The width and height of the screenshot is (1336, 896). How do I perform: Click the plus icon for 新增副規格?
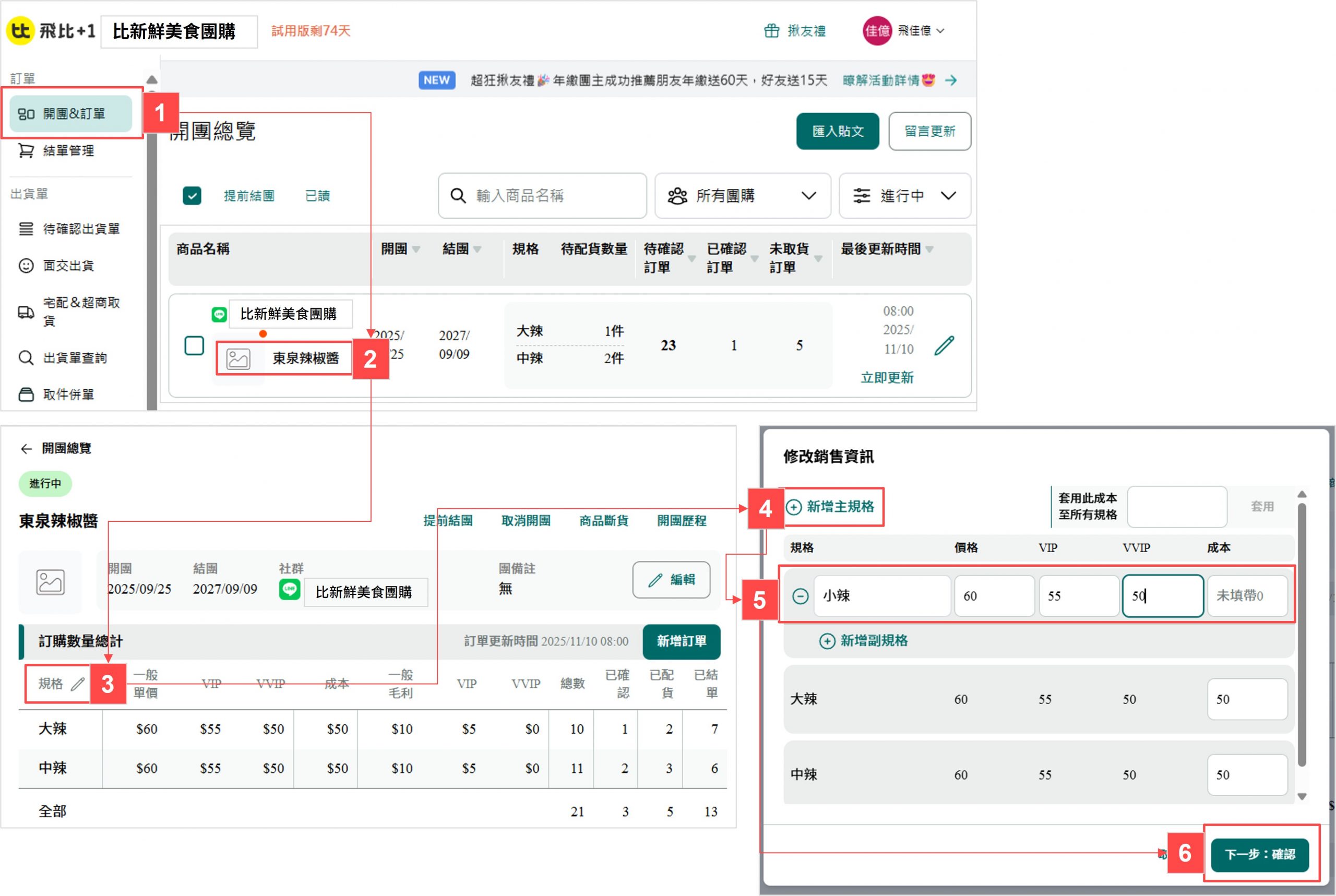827,641
